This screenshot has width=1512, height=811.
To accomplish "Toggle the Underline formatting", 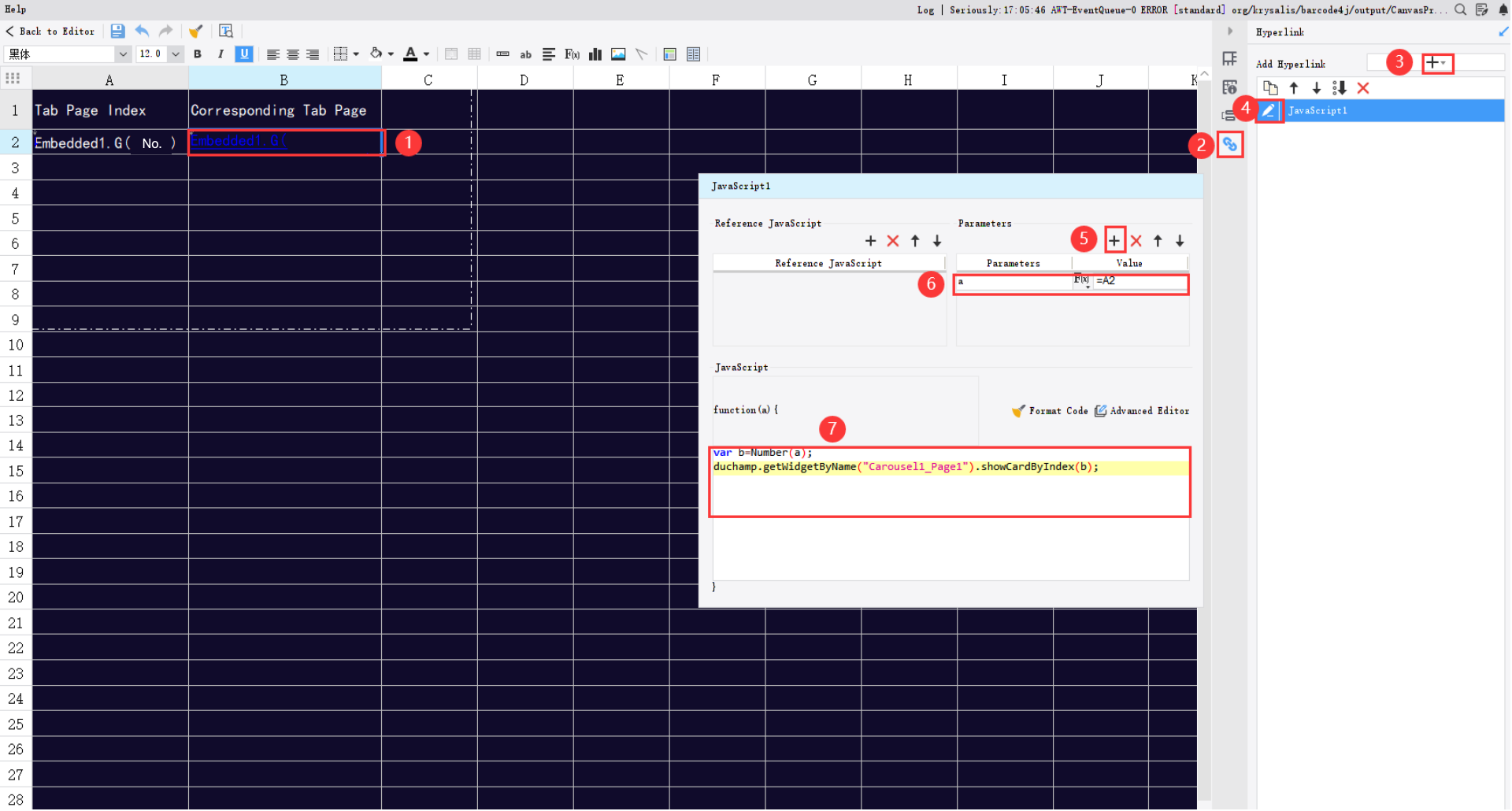I will point(244,54).
